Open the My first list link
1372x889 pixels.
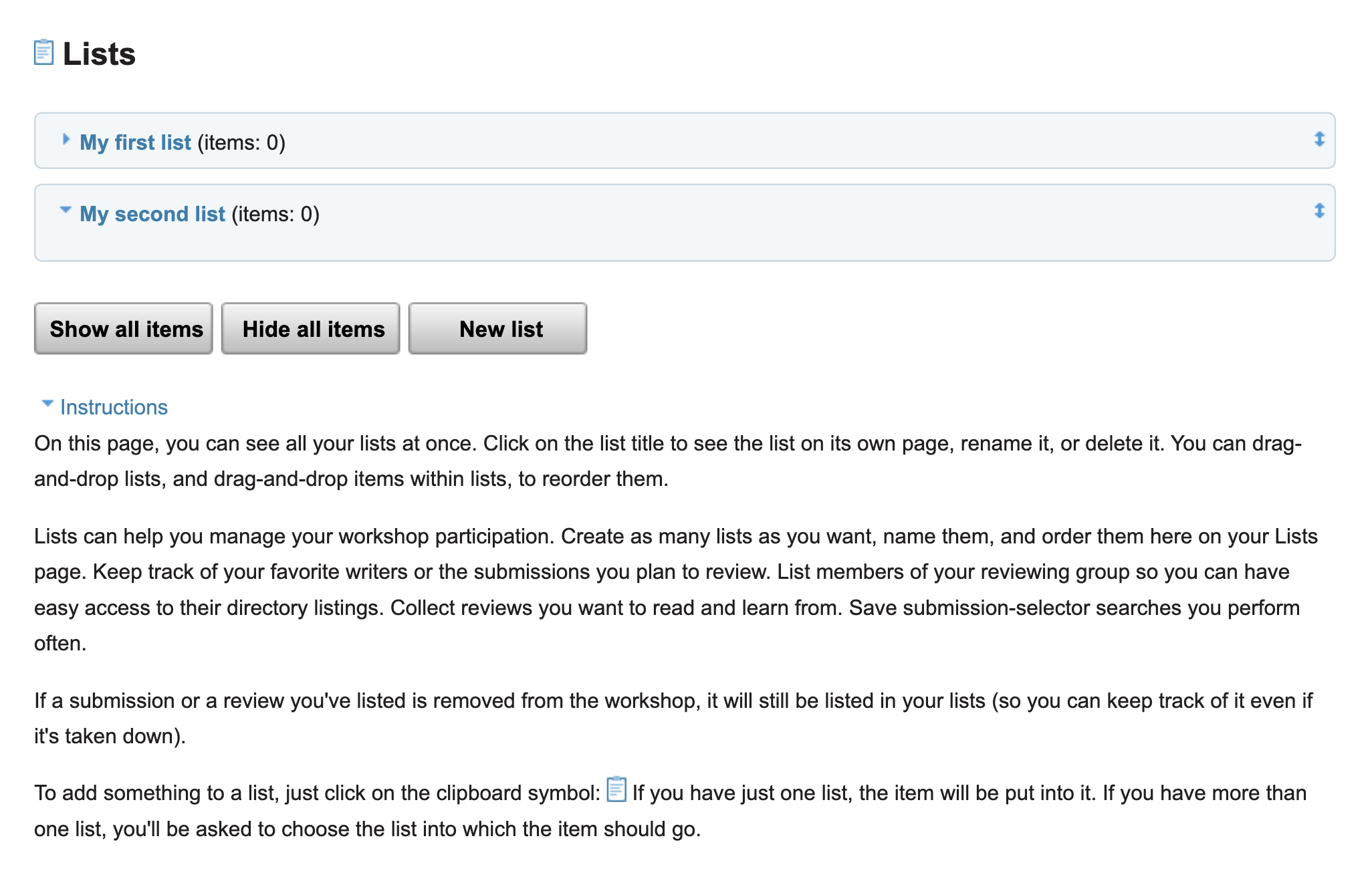135,142
